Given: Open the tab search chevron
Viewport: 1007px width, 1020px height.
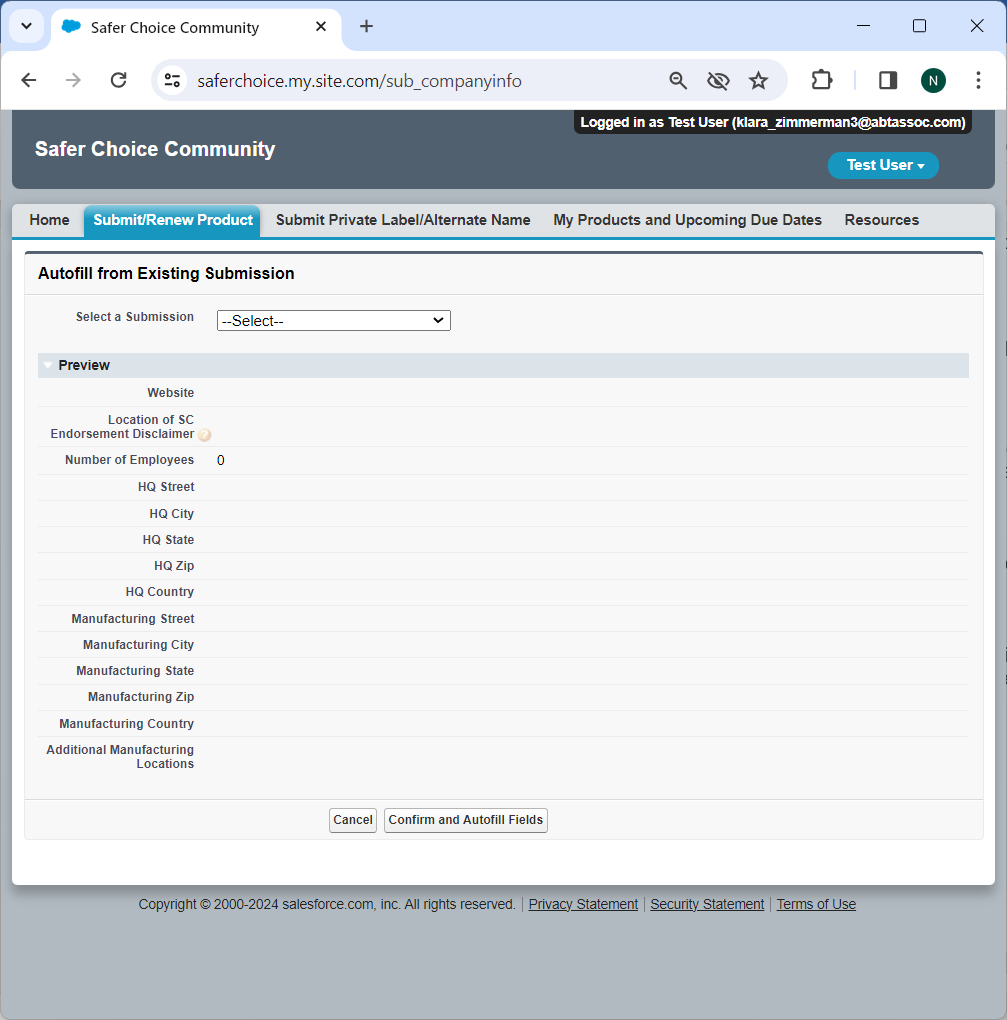Looking at the screenshot, I should pos(27,27).
